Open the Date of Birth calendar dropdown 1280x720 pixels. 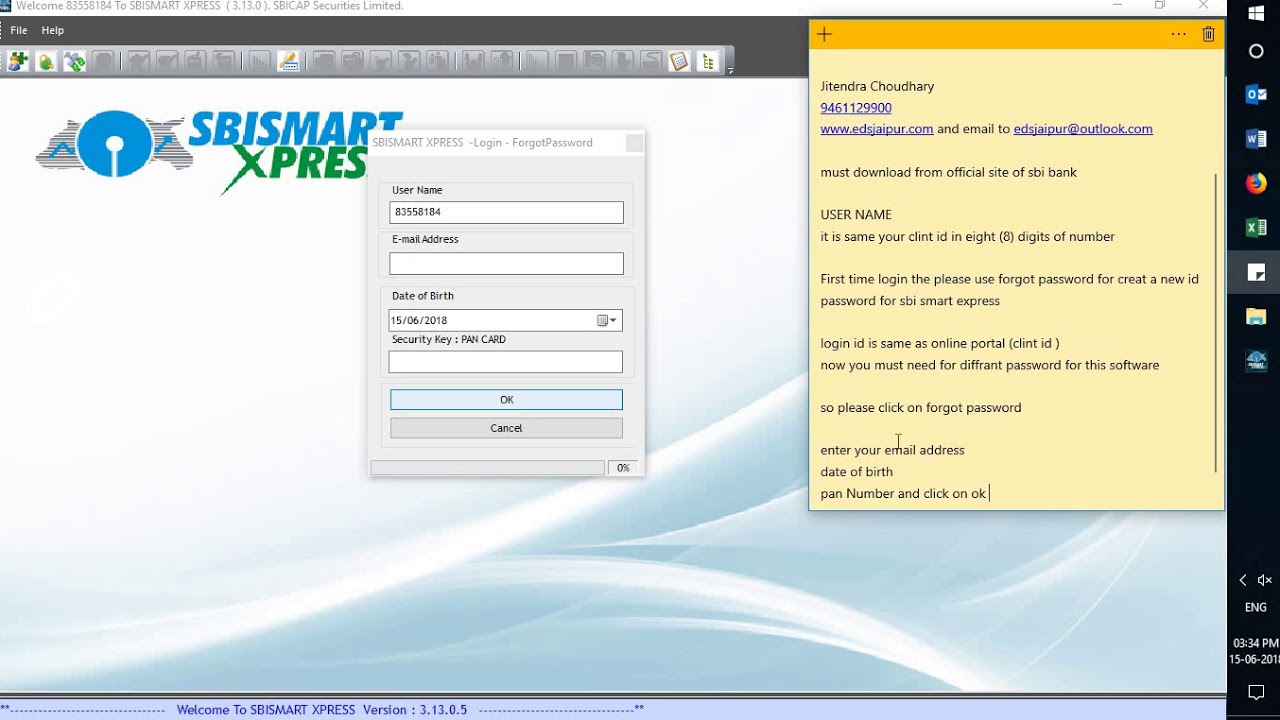608,320
